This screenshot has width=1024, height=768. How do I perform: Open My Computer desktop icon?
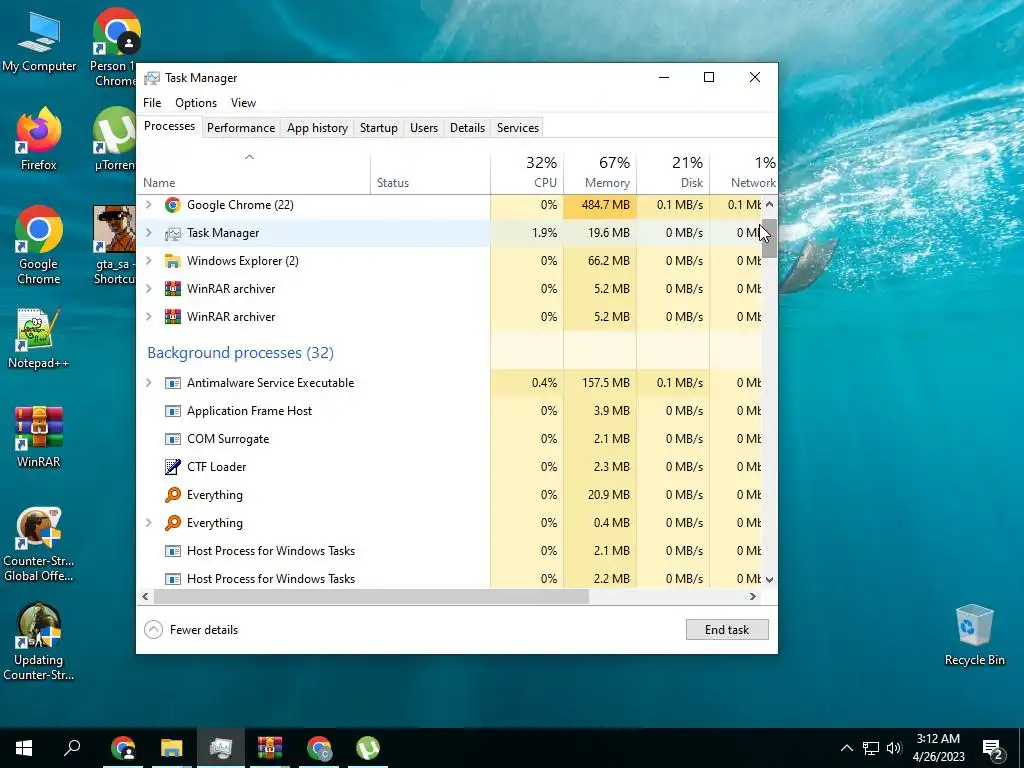pyautogui.click(x=39, y=42)
